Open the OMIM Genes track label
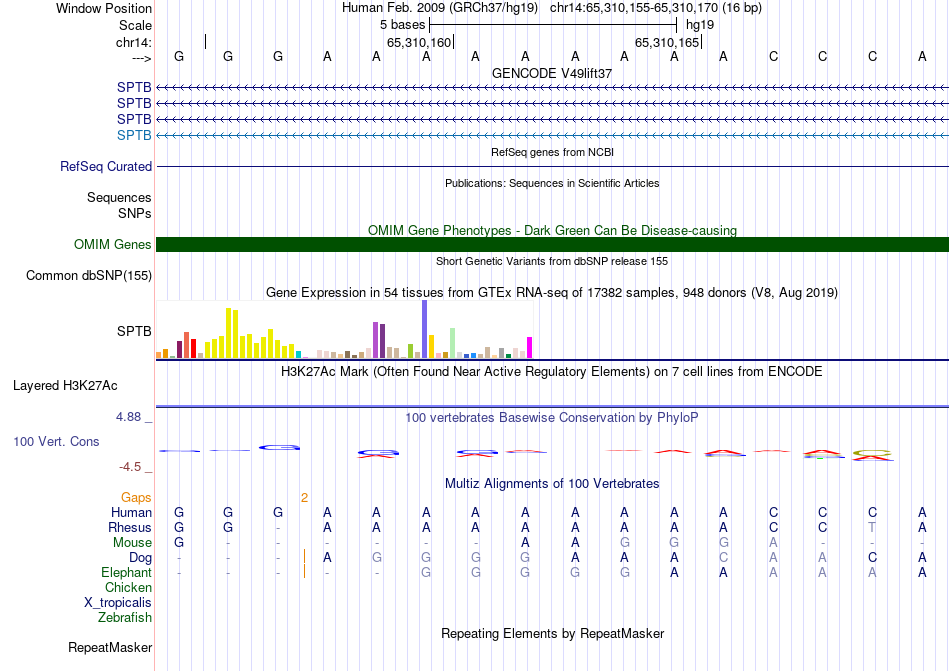Image resolution: width=950 pixels, height=671 pixels. (113, 244)
